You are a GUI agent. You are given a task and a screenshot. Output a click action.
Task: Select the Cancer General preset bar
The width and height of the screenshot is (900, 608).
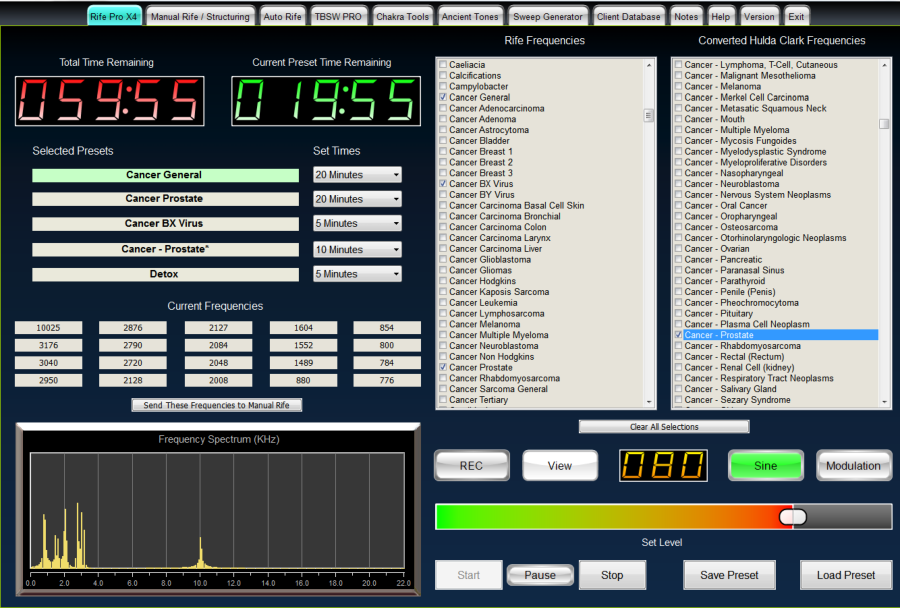(x=165, y=175)
